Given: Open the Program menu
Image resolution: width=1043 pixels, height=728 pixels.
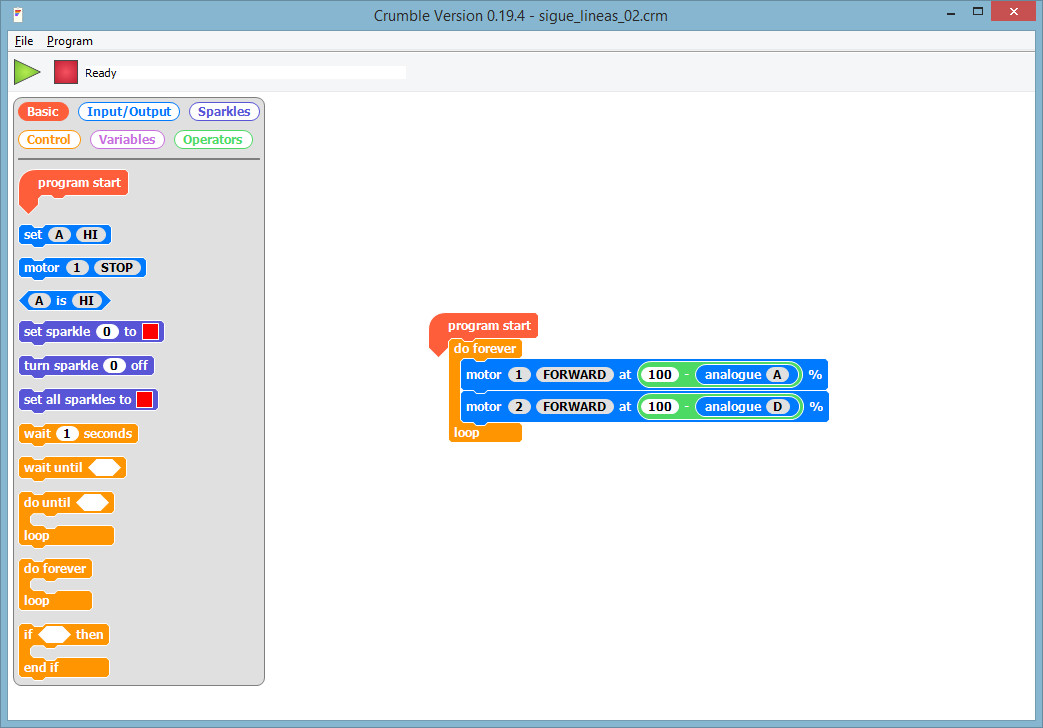Looking at the screenshot, I should (x=69, y=41).
